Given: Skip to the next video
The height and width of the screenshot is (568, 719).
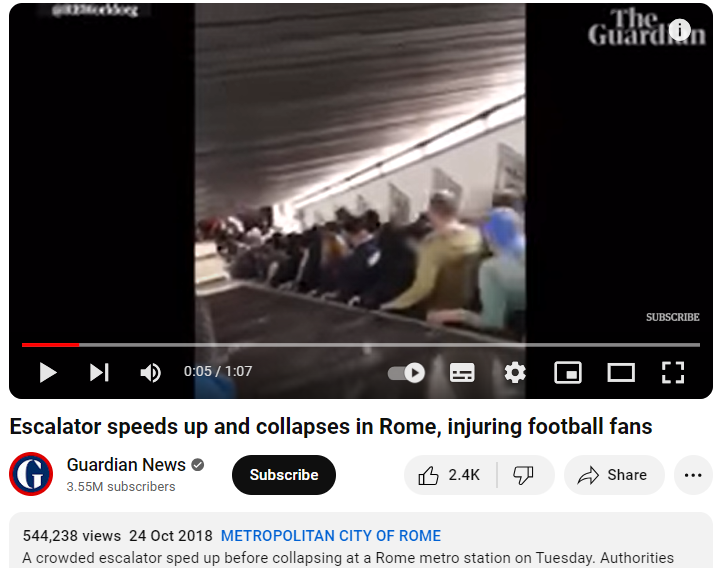Looking at the screenshot, I should (99, 372).
